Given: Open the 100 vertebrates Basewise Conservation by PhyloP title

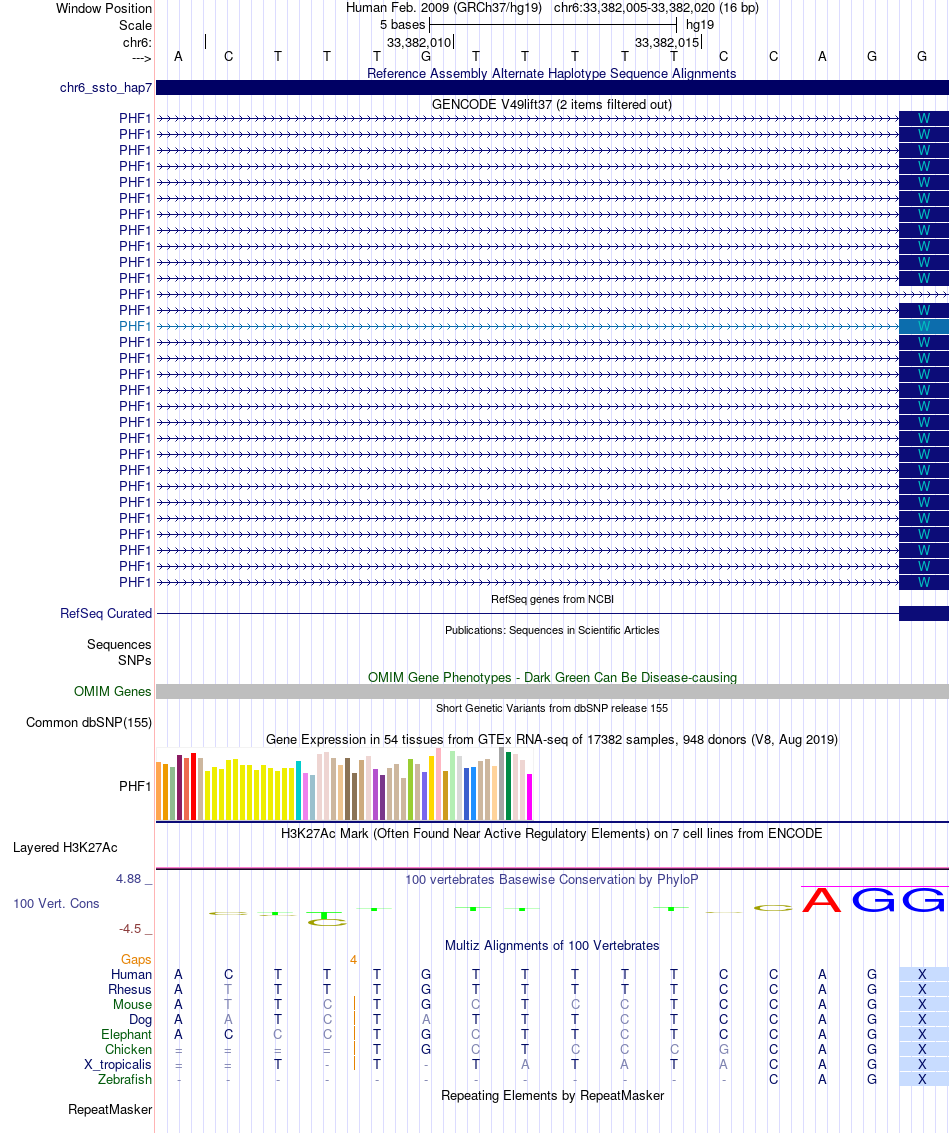Looking at the screenshot, I should 552,880.
